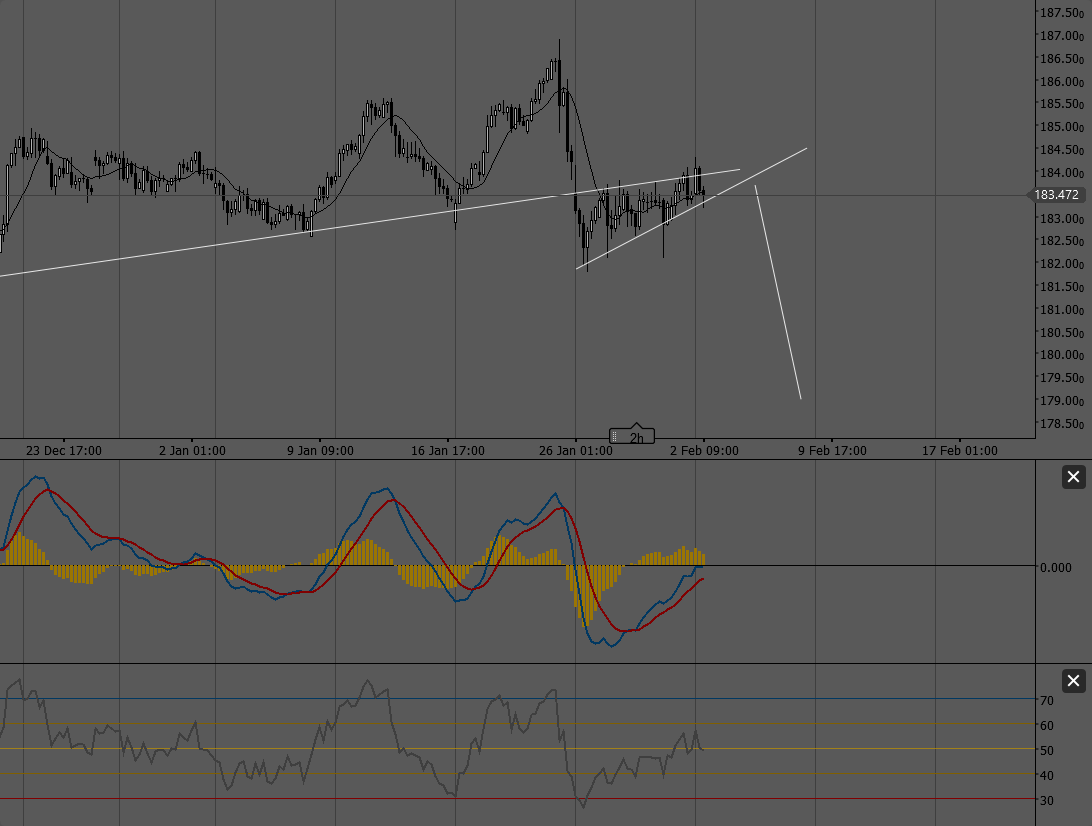
Task: Click the 2h timeframe marker on the time axis
Action: (x=636, y=435)
